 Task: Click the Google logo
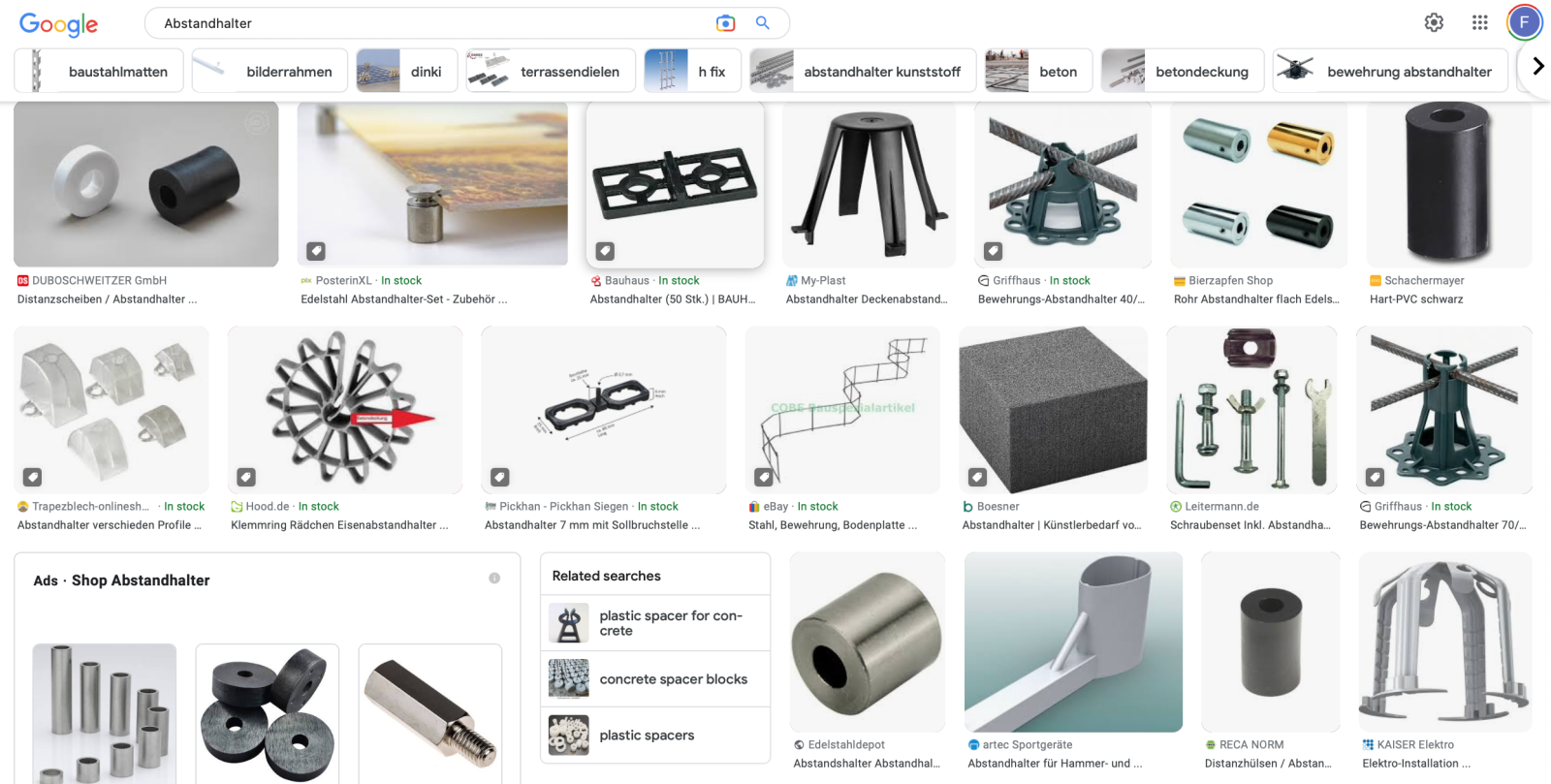click(58, 24)
